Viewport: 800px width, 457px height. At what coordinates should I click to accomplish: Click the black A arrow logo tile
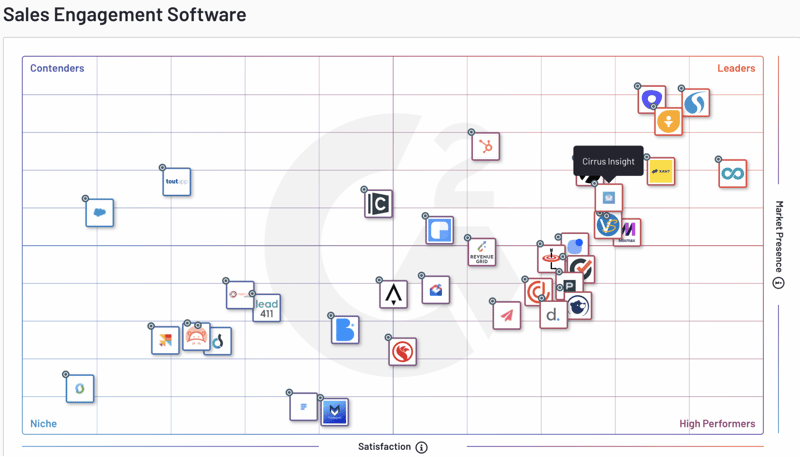pyautogui.click(x=393, y=294)
